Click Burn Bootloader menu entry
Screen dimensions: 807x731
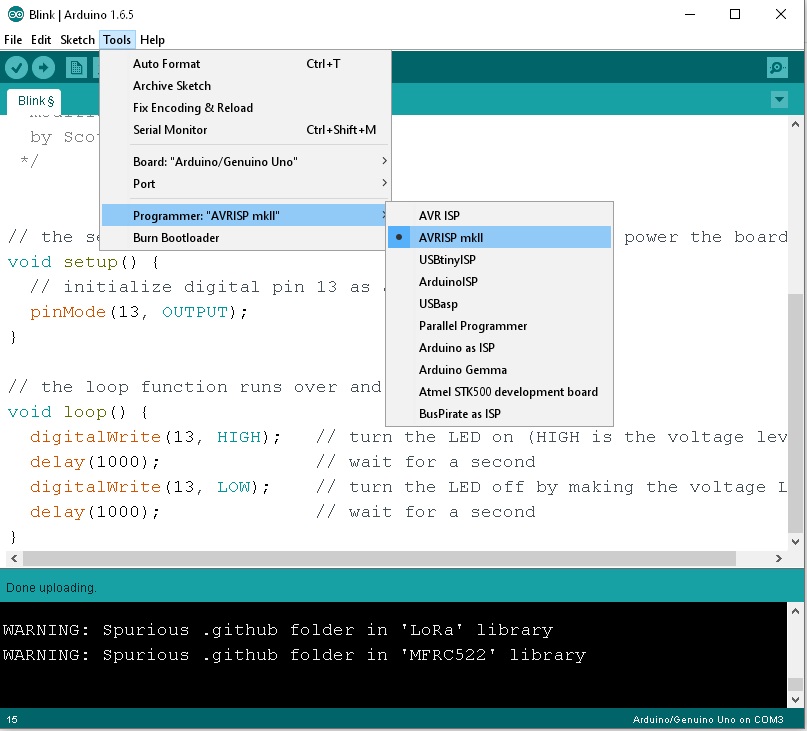pos(245,238)
